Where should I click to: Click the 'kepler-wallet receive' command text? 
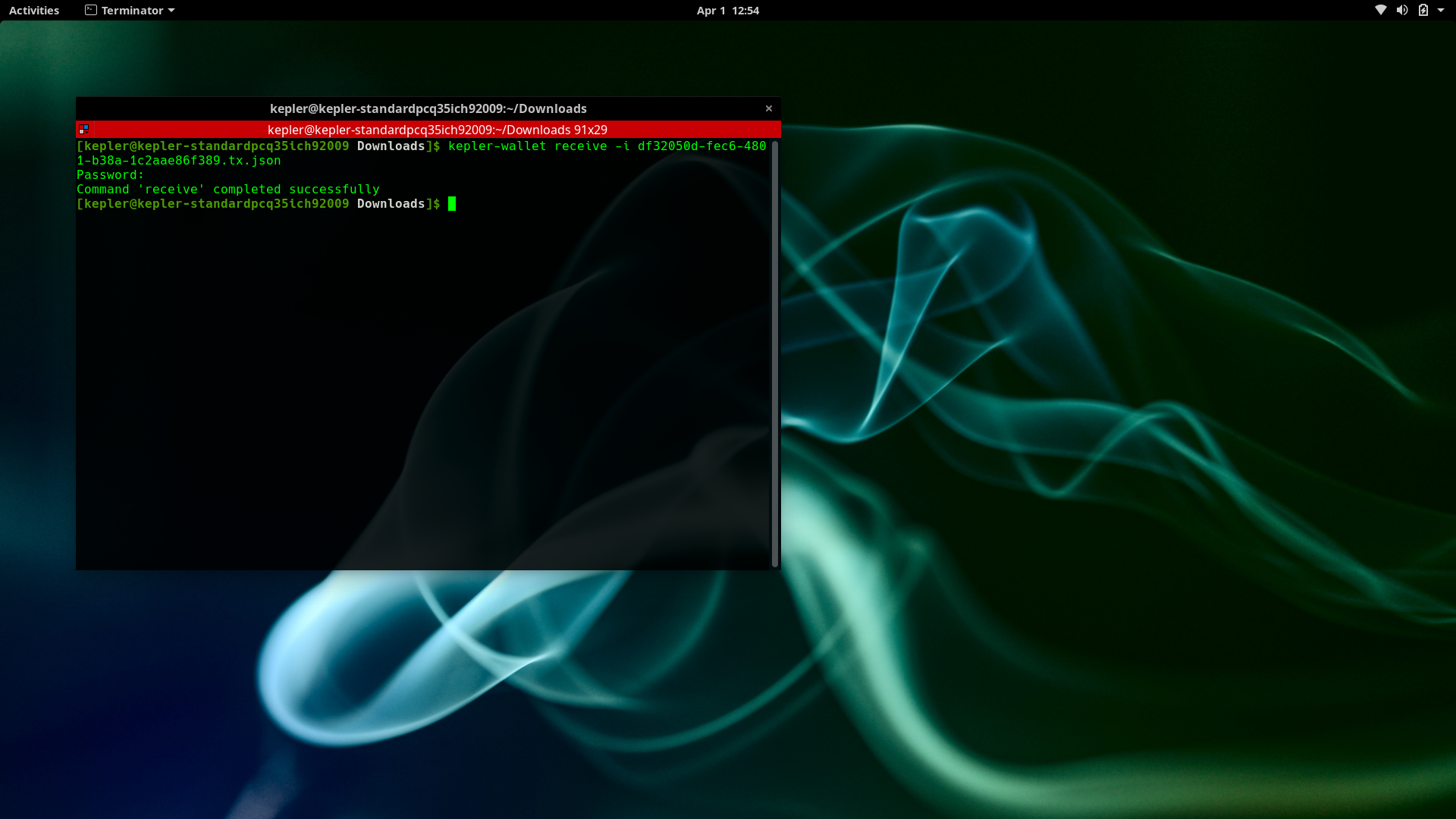pyautogui.click(x=527, y=146)
